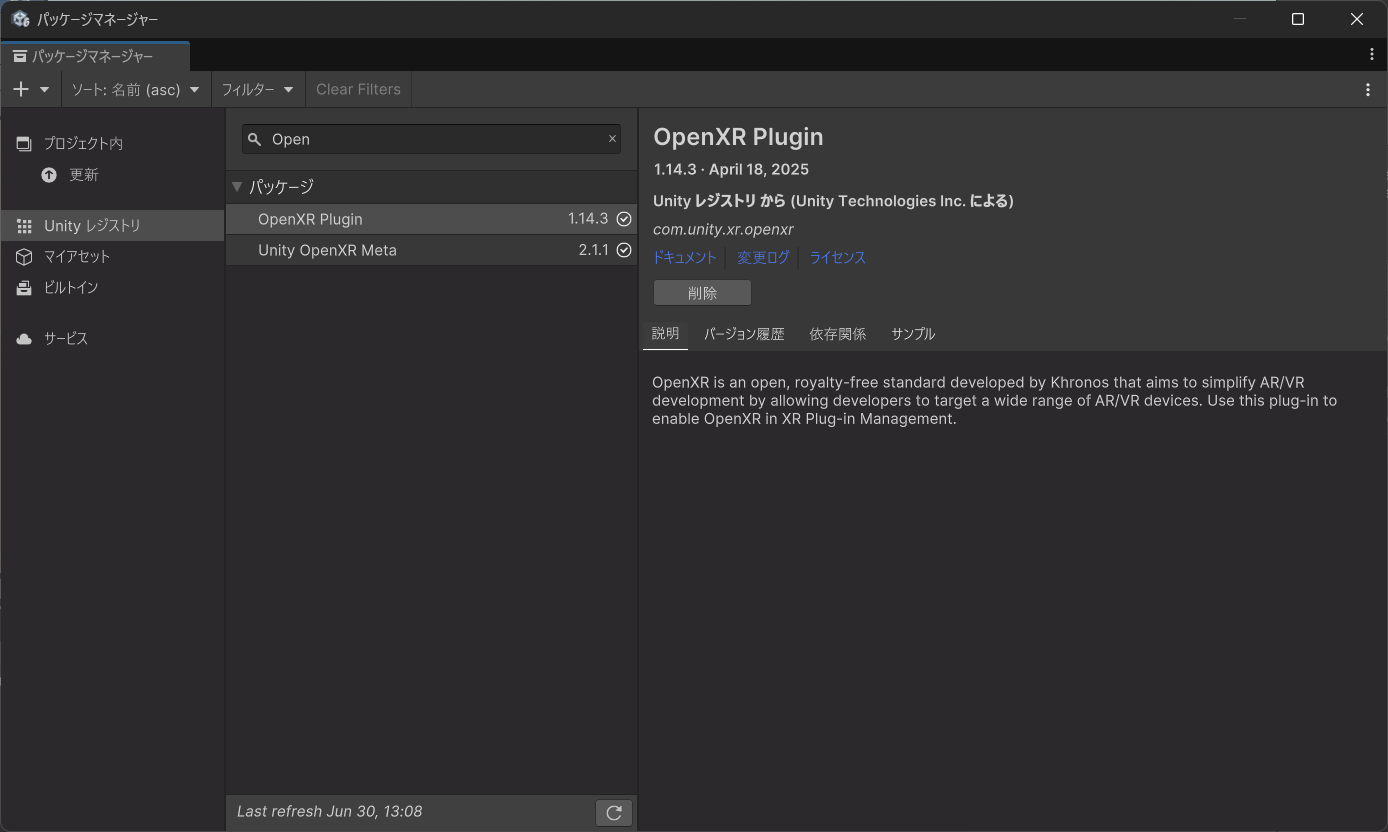Select the Unity OpenXR Meta package row
The height and width of the screenshot is (832, 1388).
(x=431, y=250)
